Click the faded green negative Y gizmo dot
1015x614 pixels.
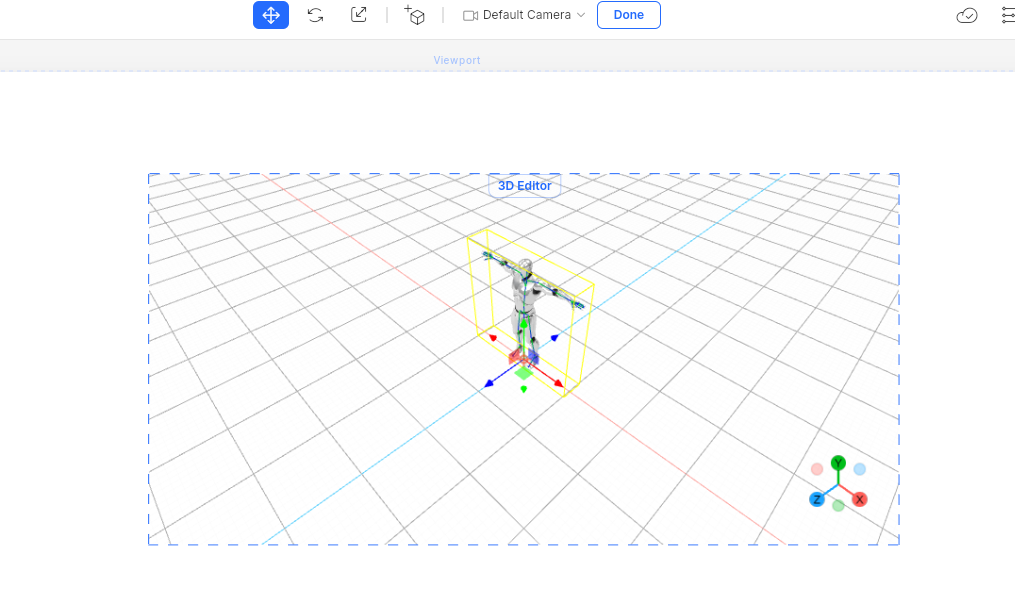838,506
